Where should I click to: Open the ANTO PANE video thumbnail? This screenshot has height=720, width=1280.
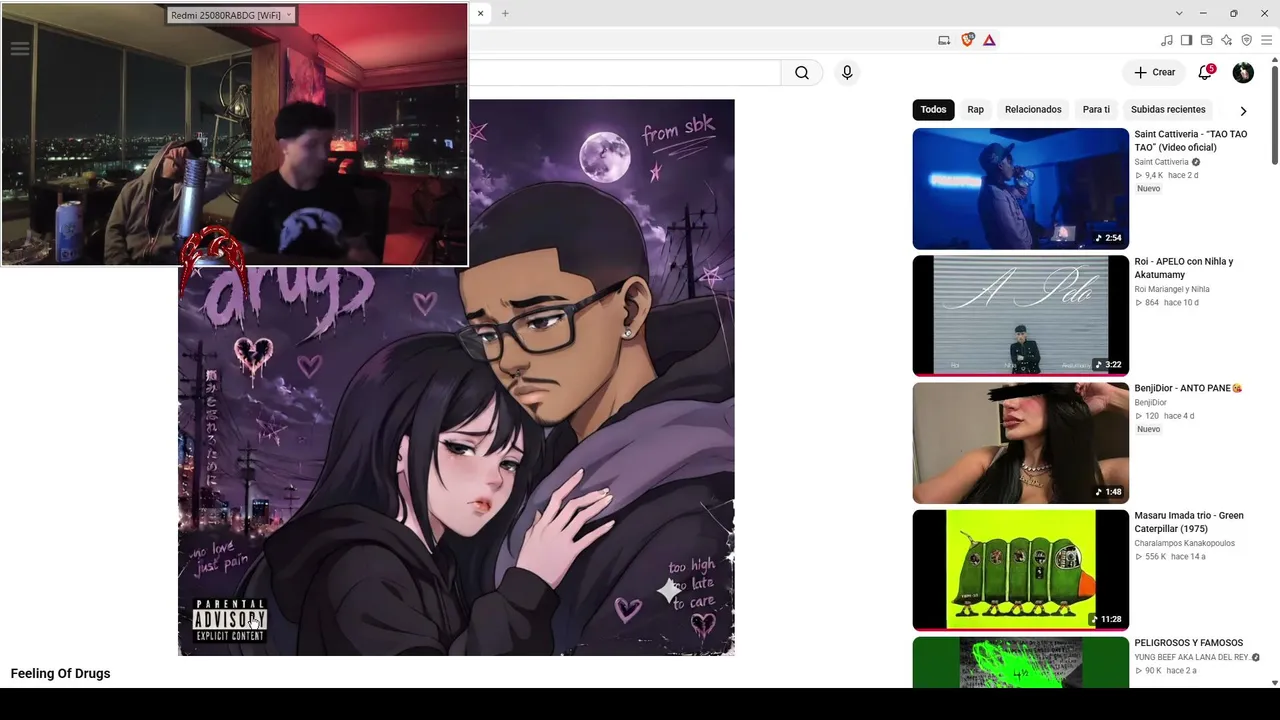1020,443
